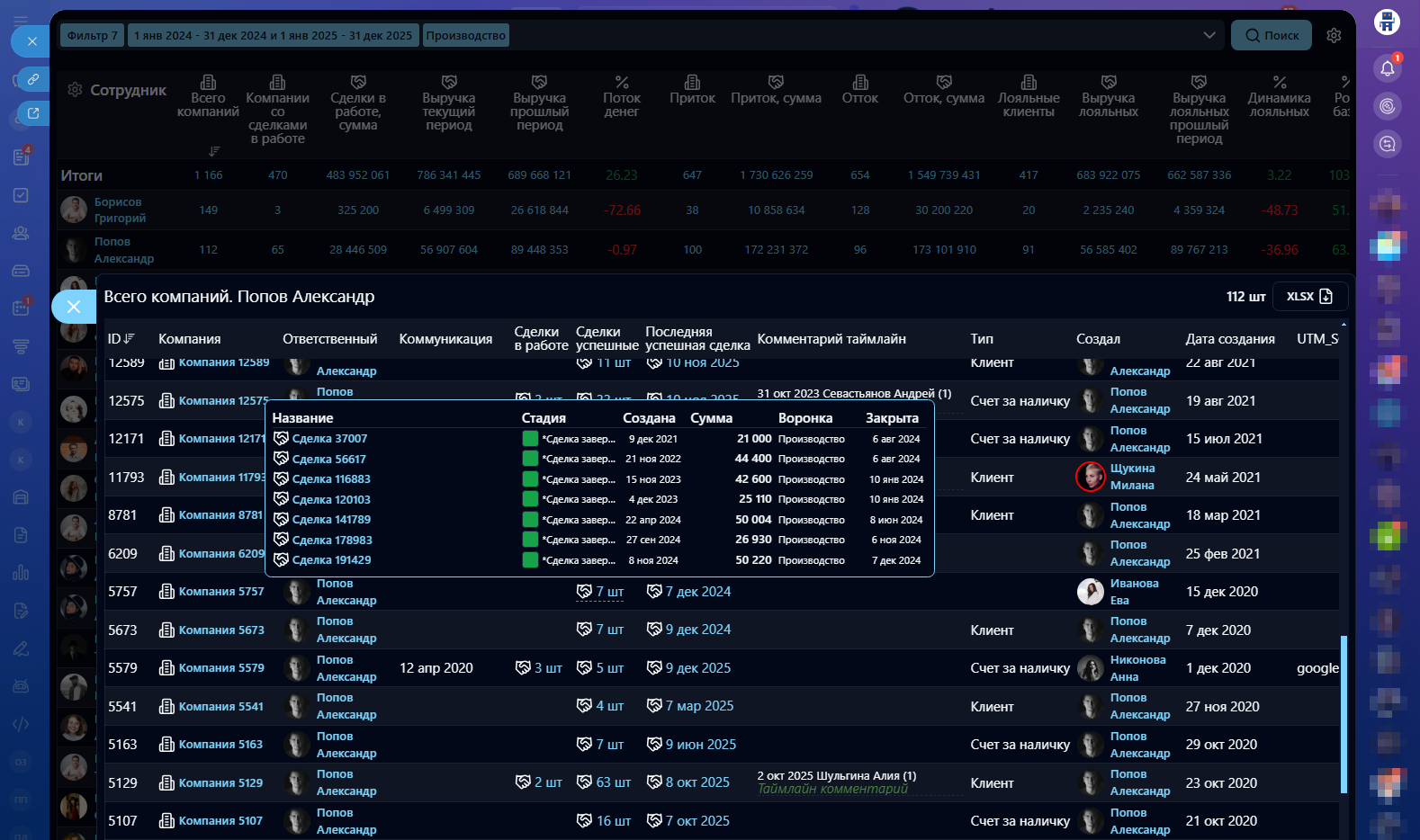Copy link using the chain icon button
The width and height of the screenshot is (1420, 840).
(33, 79)
